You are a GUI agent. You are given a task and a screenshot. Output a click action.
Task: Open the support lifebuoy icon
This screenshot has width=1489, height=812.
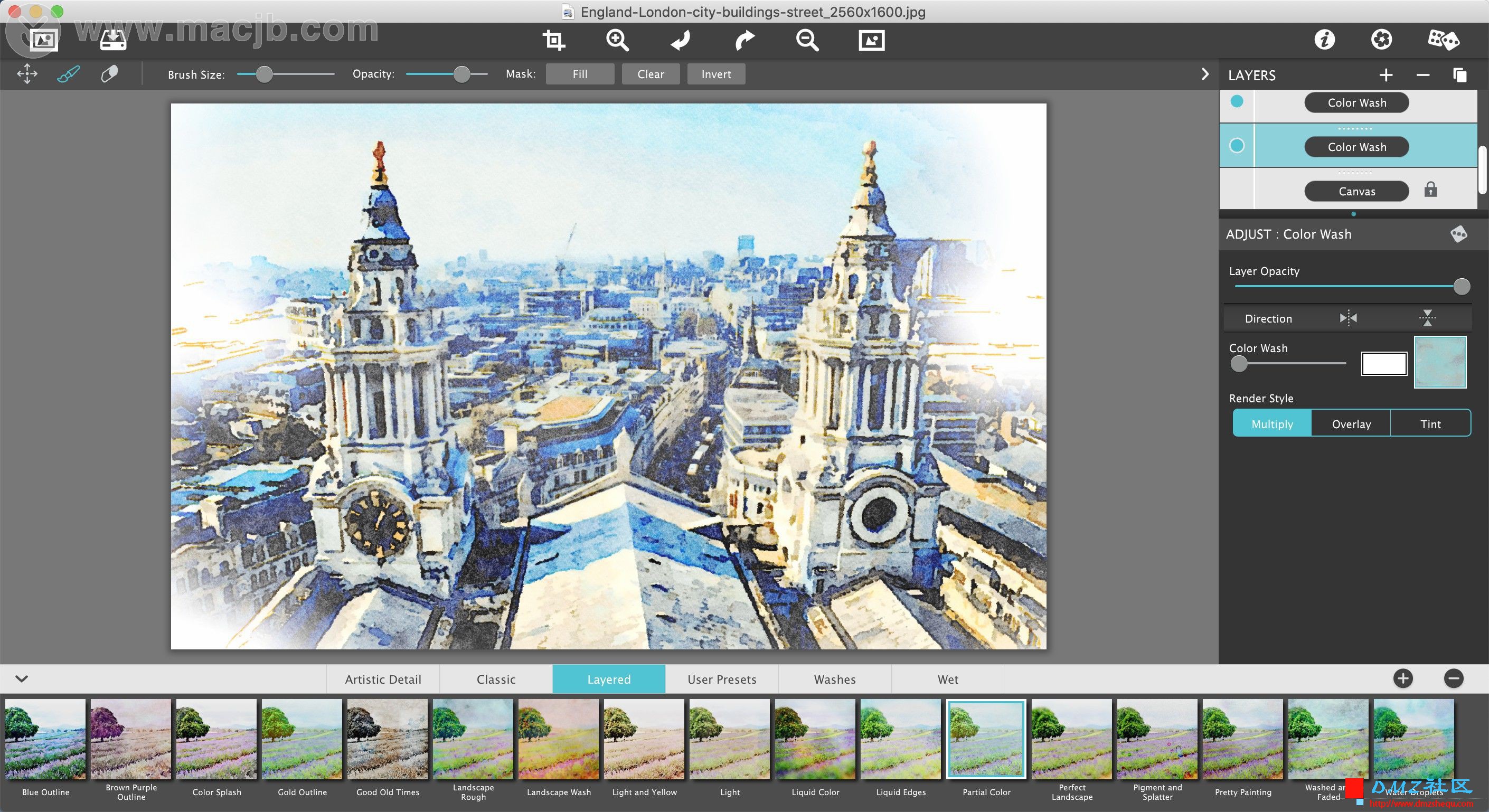[x=1381, y=39]
